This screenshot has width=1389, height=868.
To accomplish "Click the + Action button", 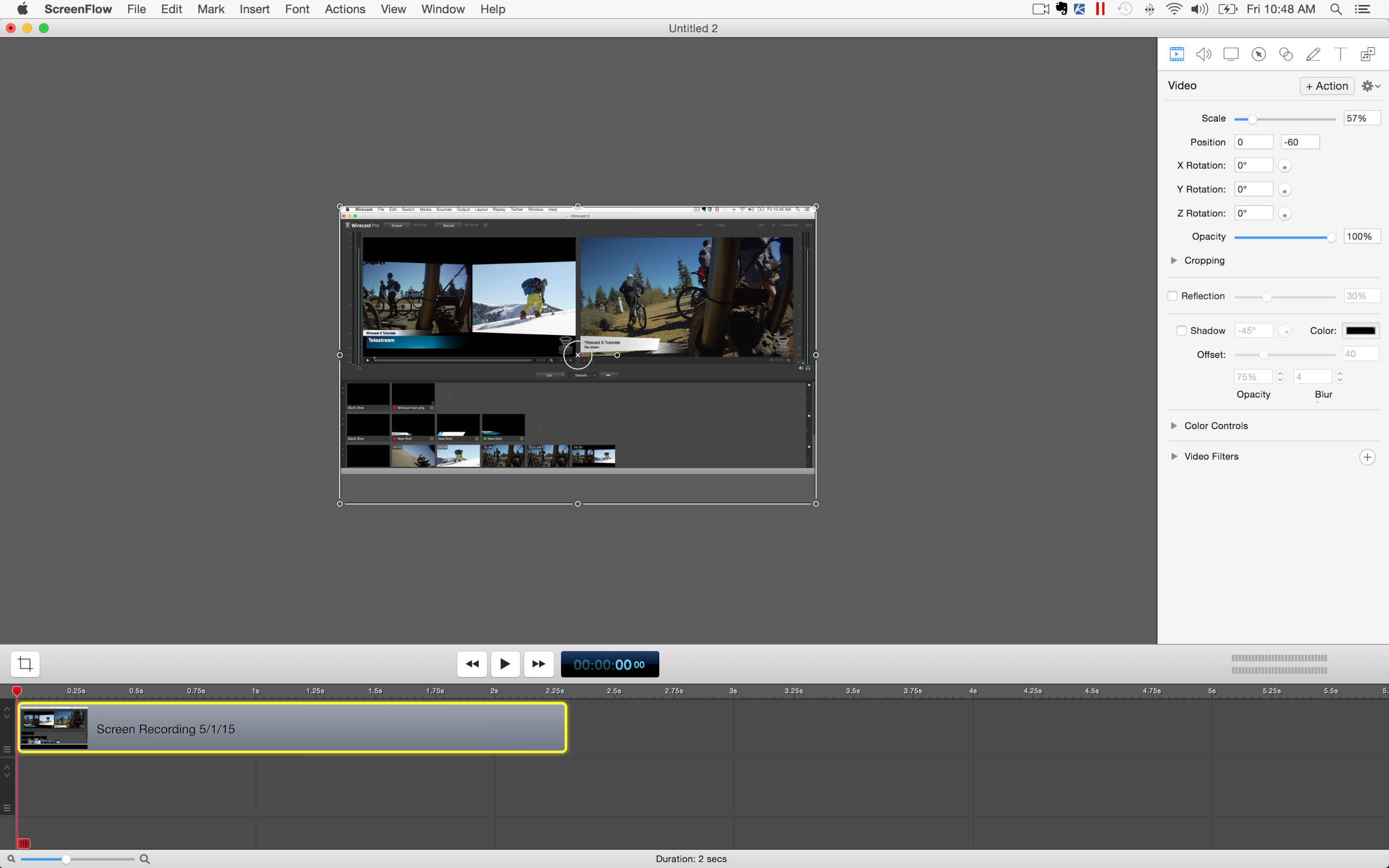I will click(x=1326, y=86).
